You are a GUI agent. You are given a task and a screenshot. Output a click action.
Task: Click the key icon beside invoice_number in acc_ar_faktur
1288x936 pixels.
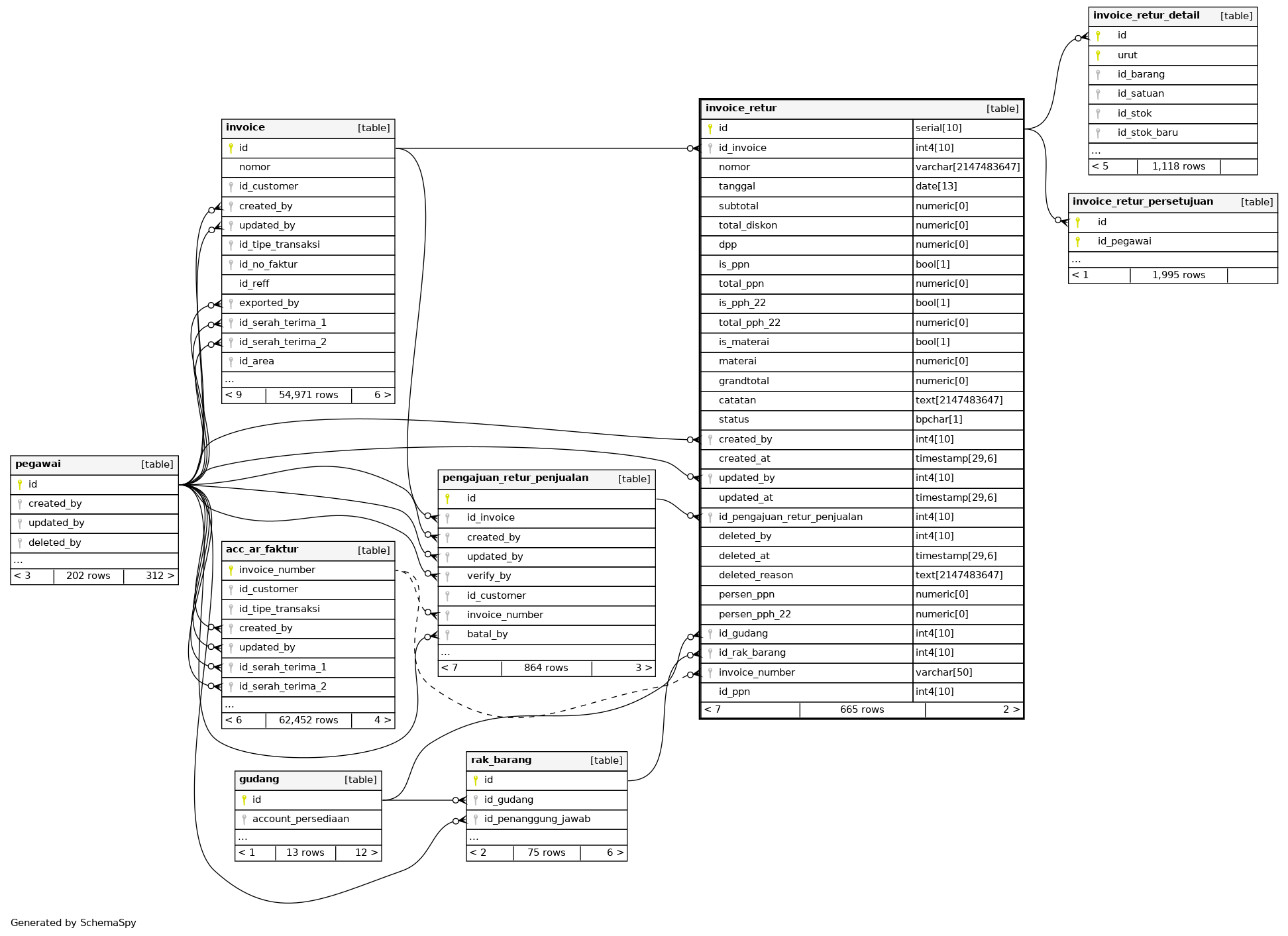coord(231,570)
